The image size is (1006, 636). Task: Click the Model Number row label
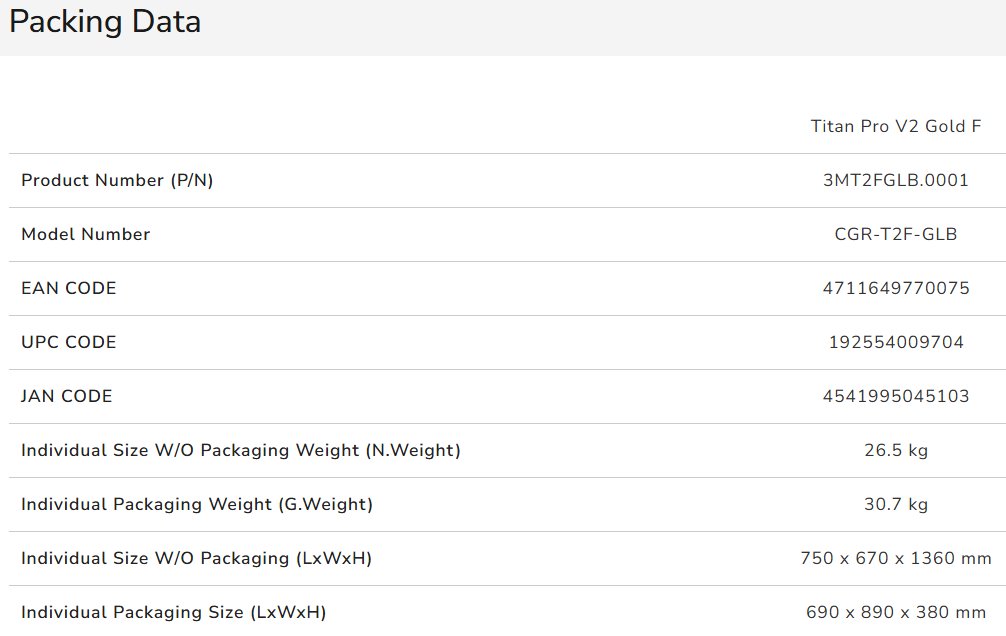tap(85, 234)
